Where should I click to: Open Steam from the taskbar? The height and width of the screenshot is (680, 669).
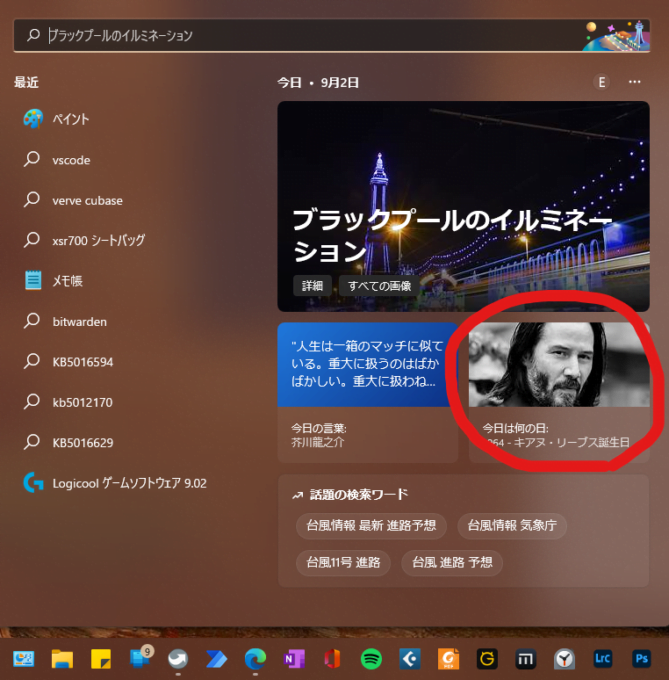(x=178, y=658)
